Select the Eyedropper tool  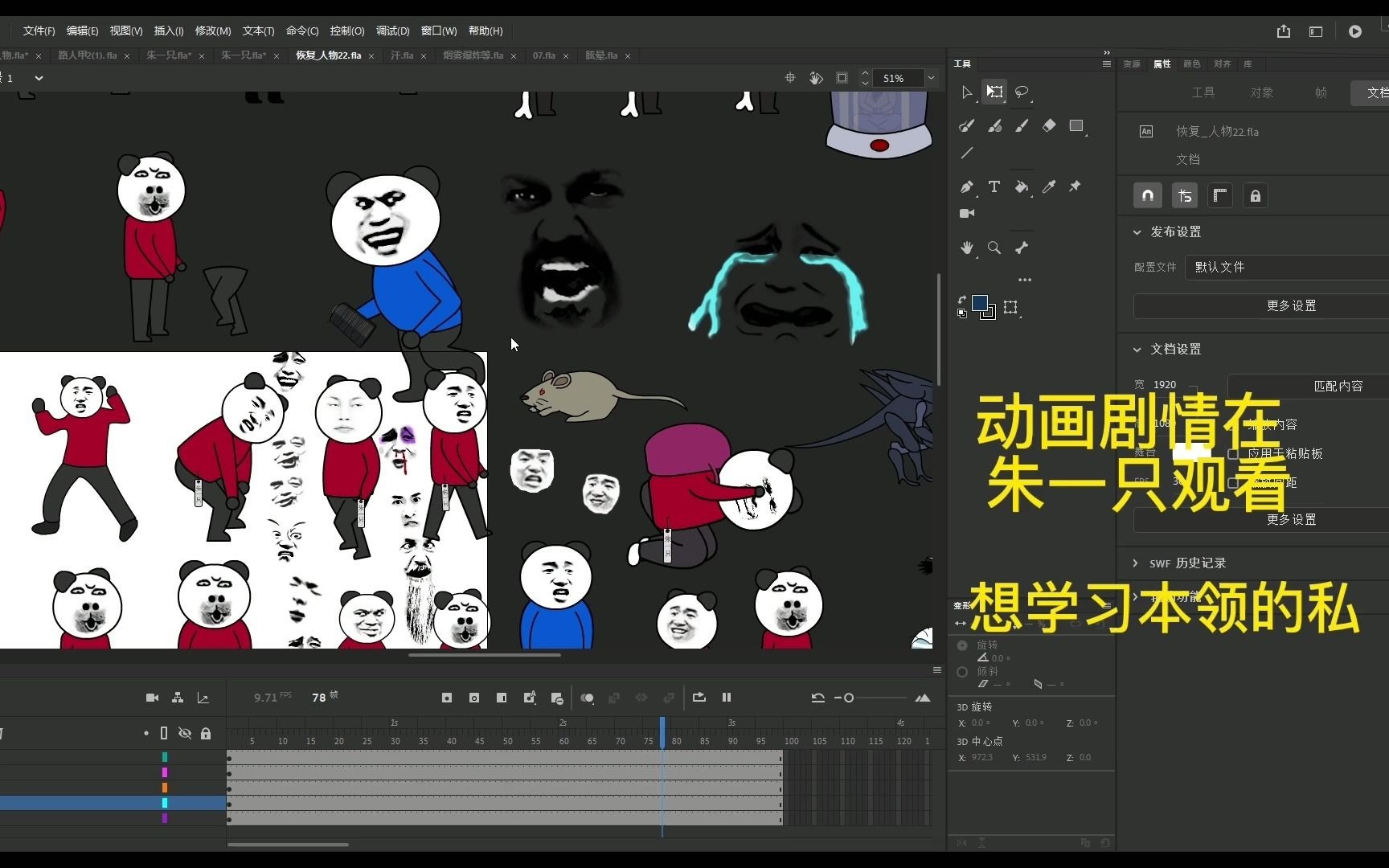coord(1049,186)
